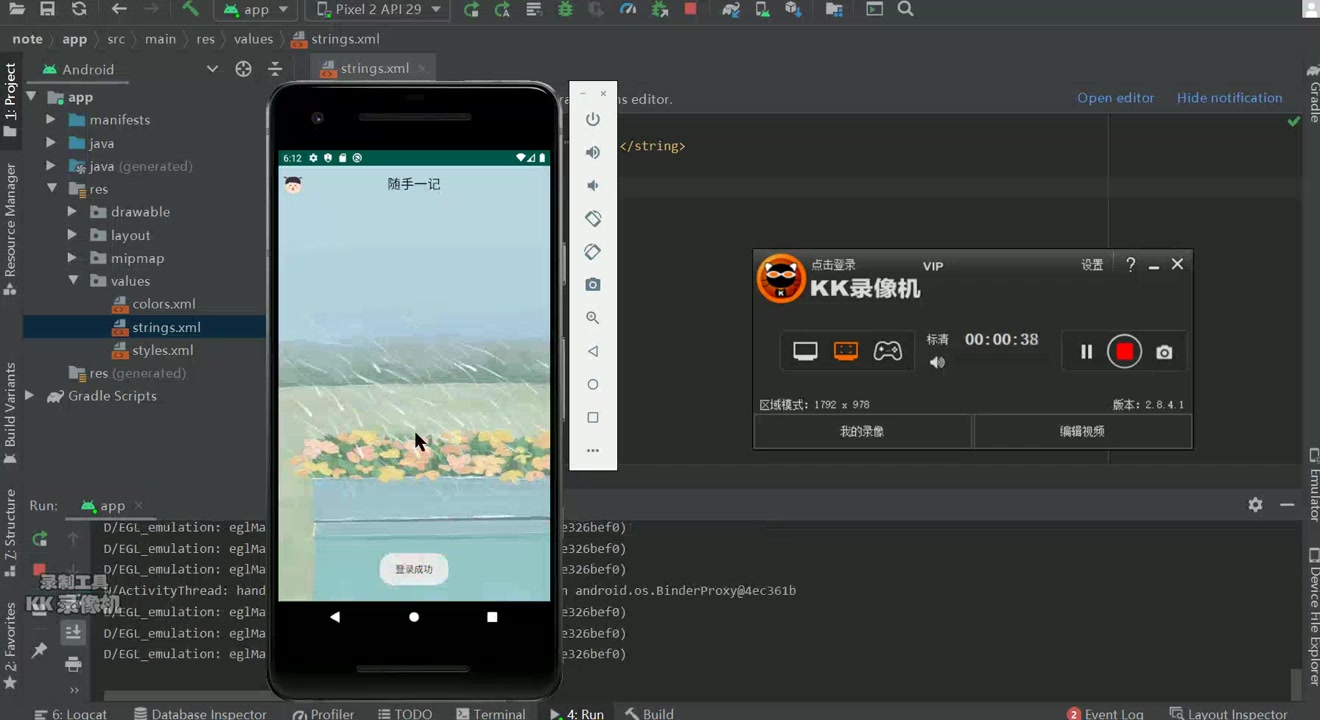Pause the KK recorder recording

click(1087, 352)
